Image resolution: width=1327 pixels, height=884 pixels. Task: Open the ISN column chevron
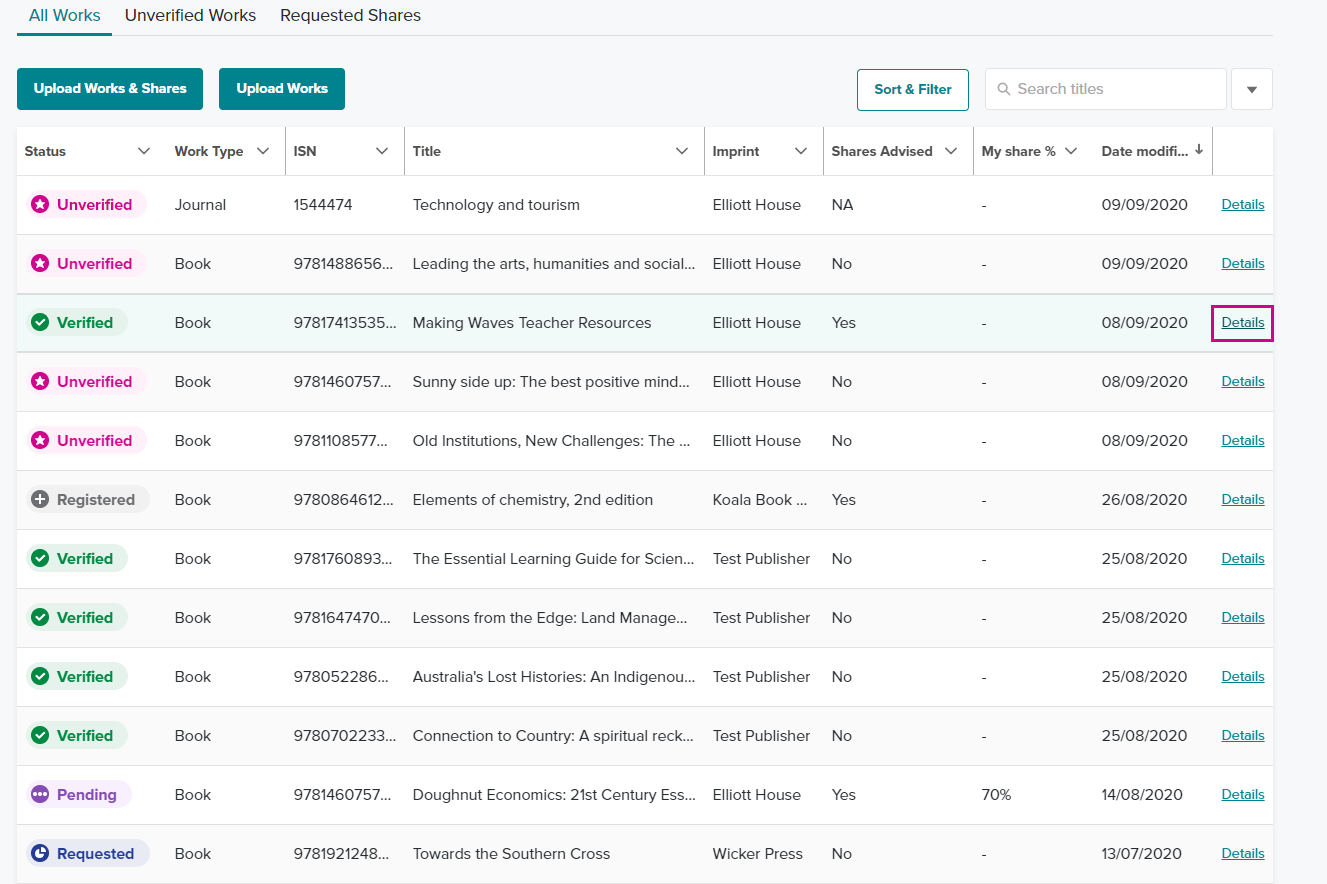(382, 151)
